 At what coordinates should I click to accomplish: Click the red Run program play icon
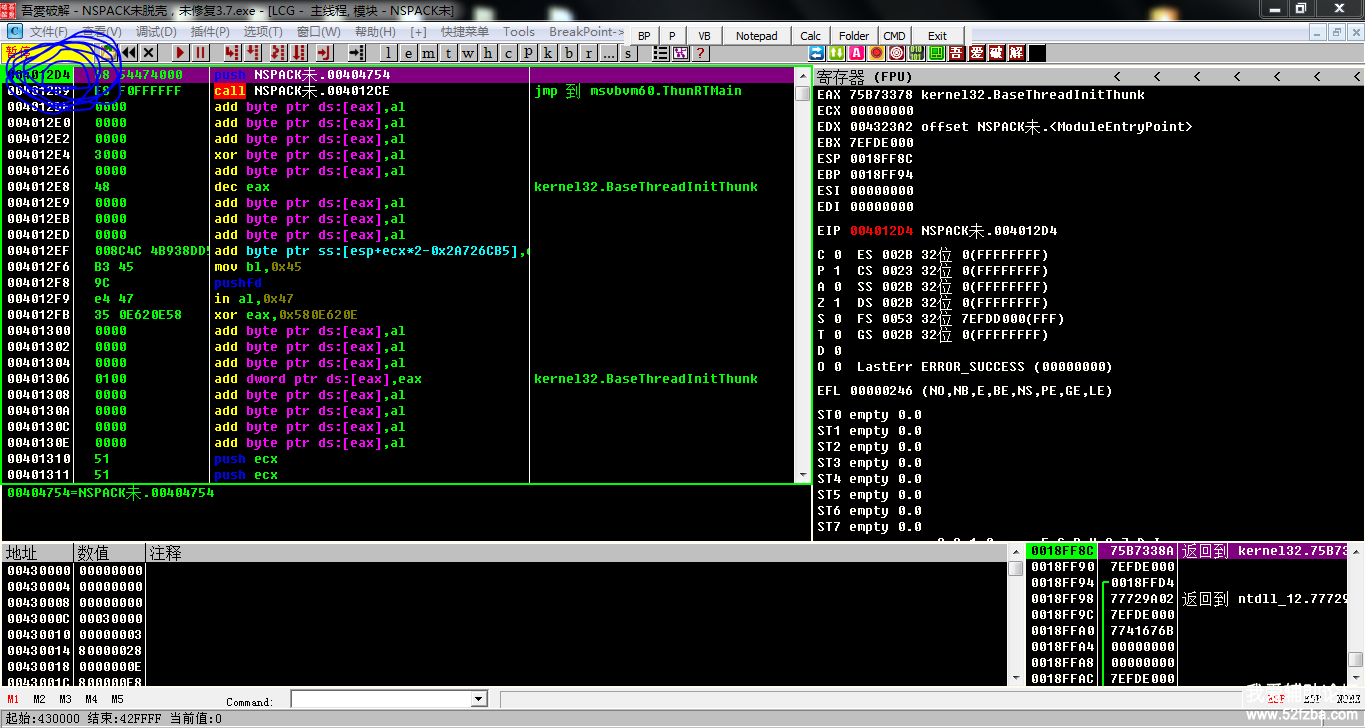tap(181, 53)
